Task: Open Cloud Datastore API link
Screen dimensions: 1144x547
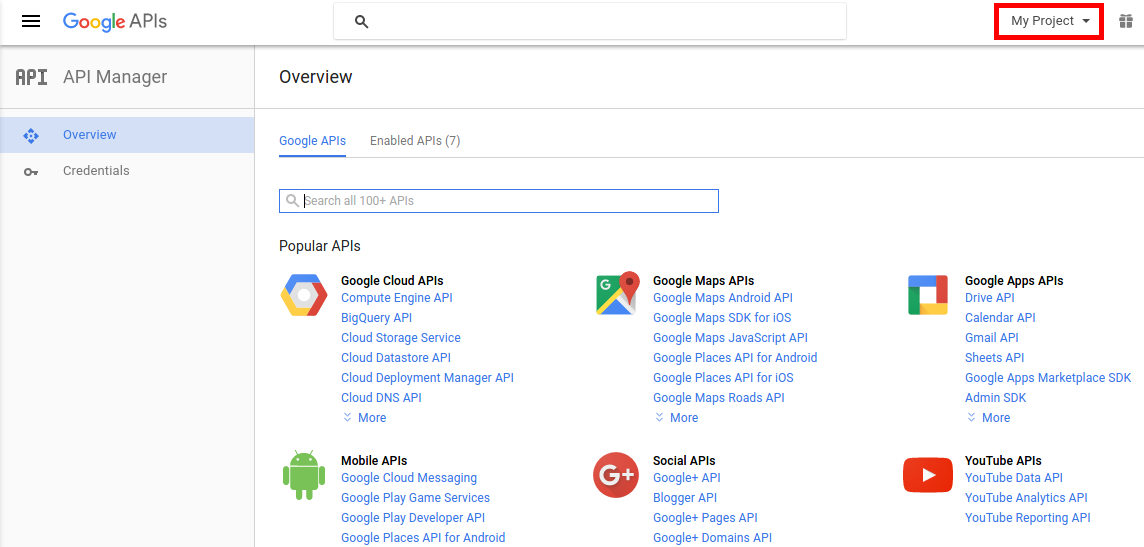Action: pos(396,358)
